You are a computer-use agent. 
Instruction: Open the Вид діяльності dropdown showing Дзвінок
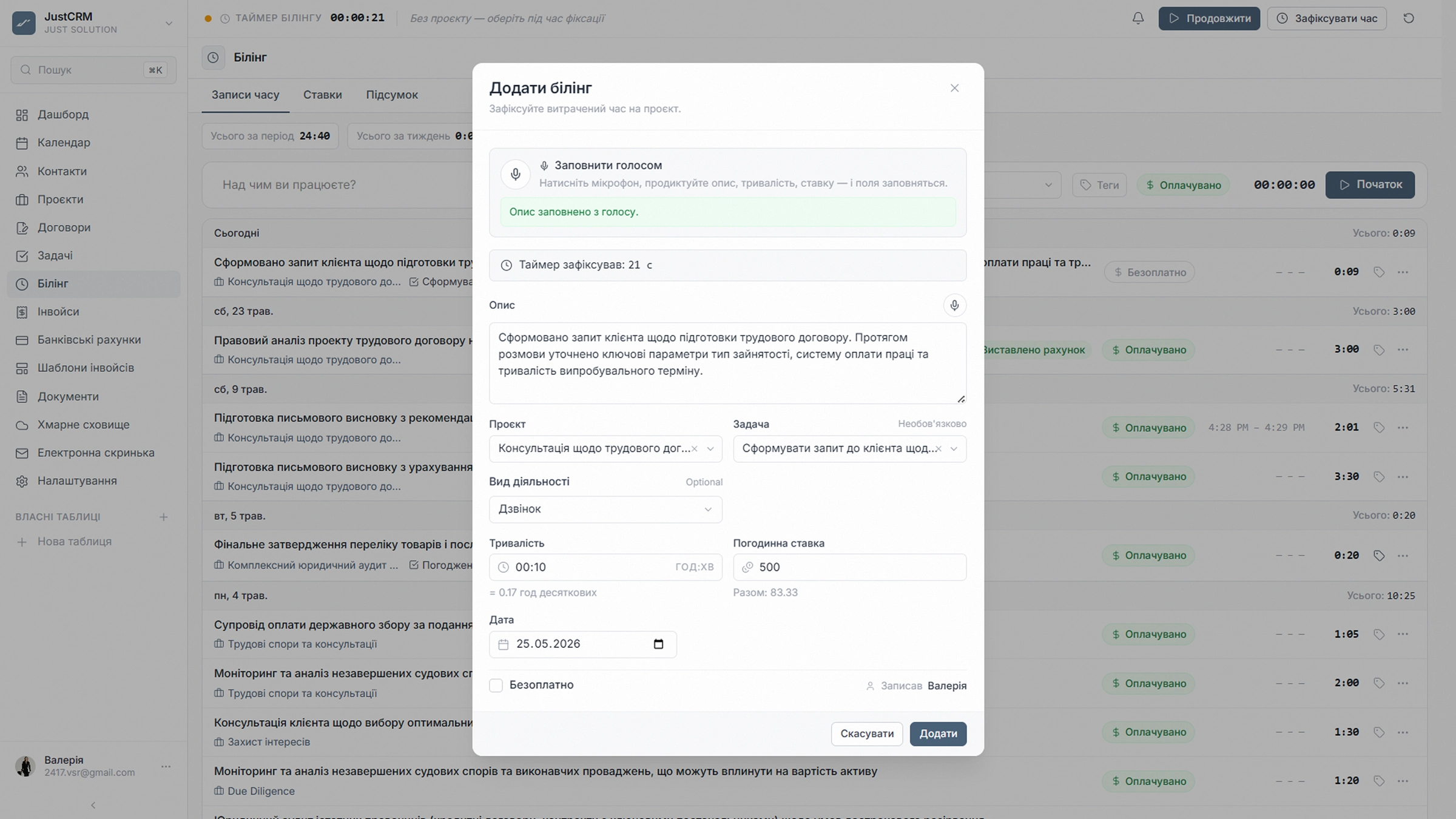click(x=605, y=510)
